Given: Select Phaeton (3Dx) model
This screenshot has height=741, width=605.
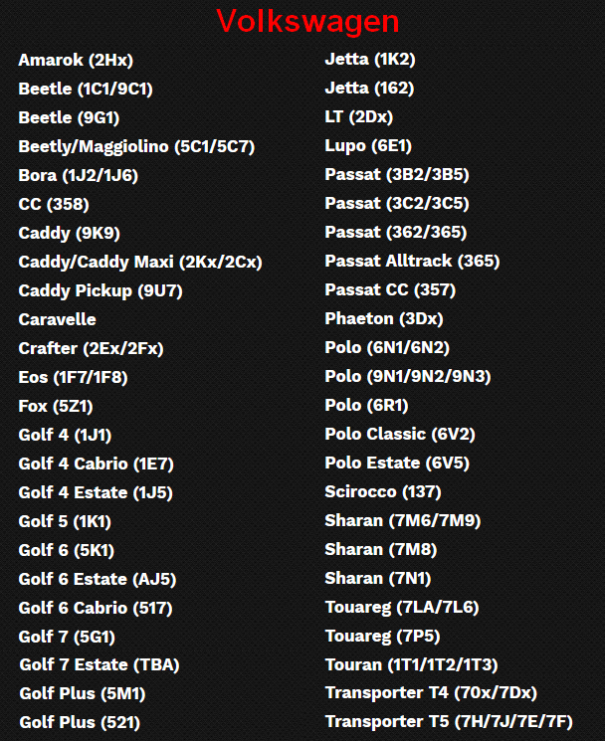Looking at the screenshot, I should coord(384,319).
